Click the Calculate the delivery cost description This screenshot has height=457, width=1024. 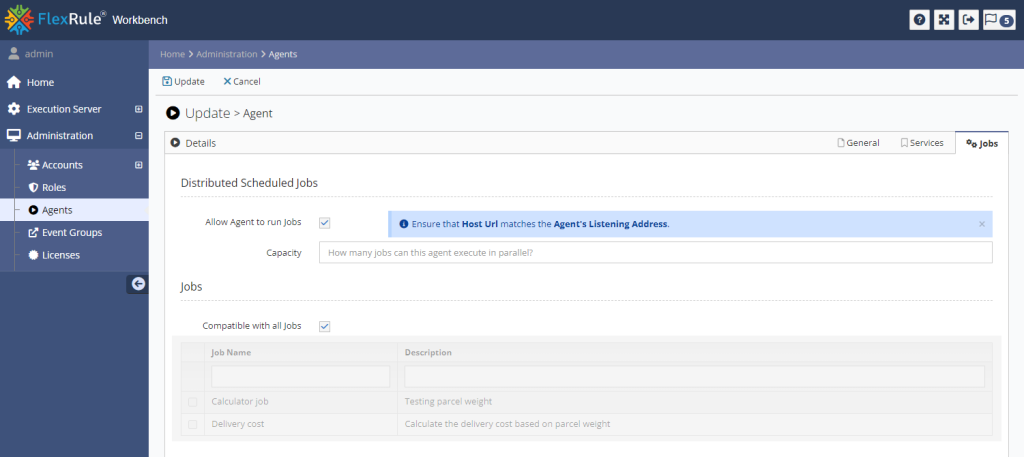pos(507,424)
